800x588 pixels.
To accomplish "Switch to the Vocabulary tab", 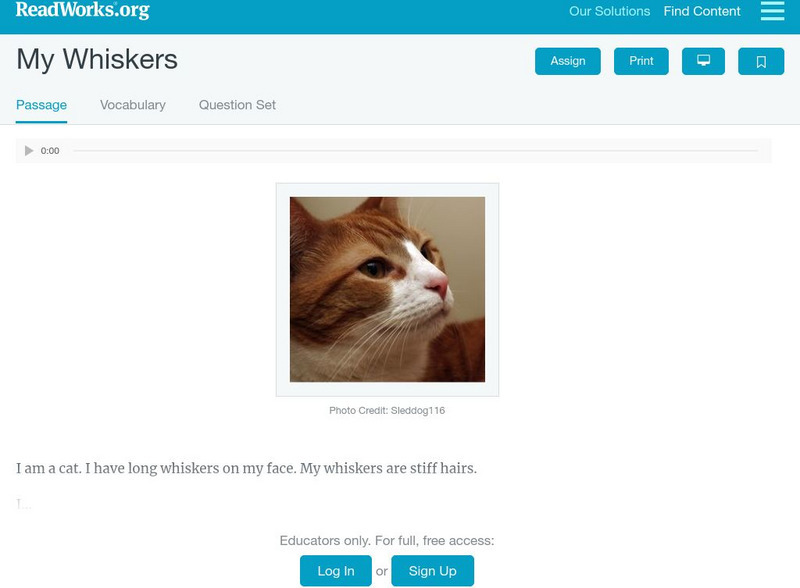I will [133, 105].
